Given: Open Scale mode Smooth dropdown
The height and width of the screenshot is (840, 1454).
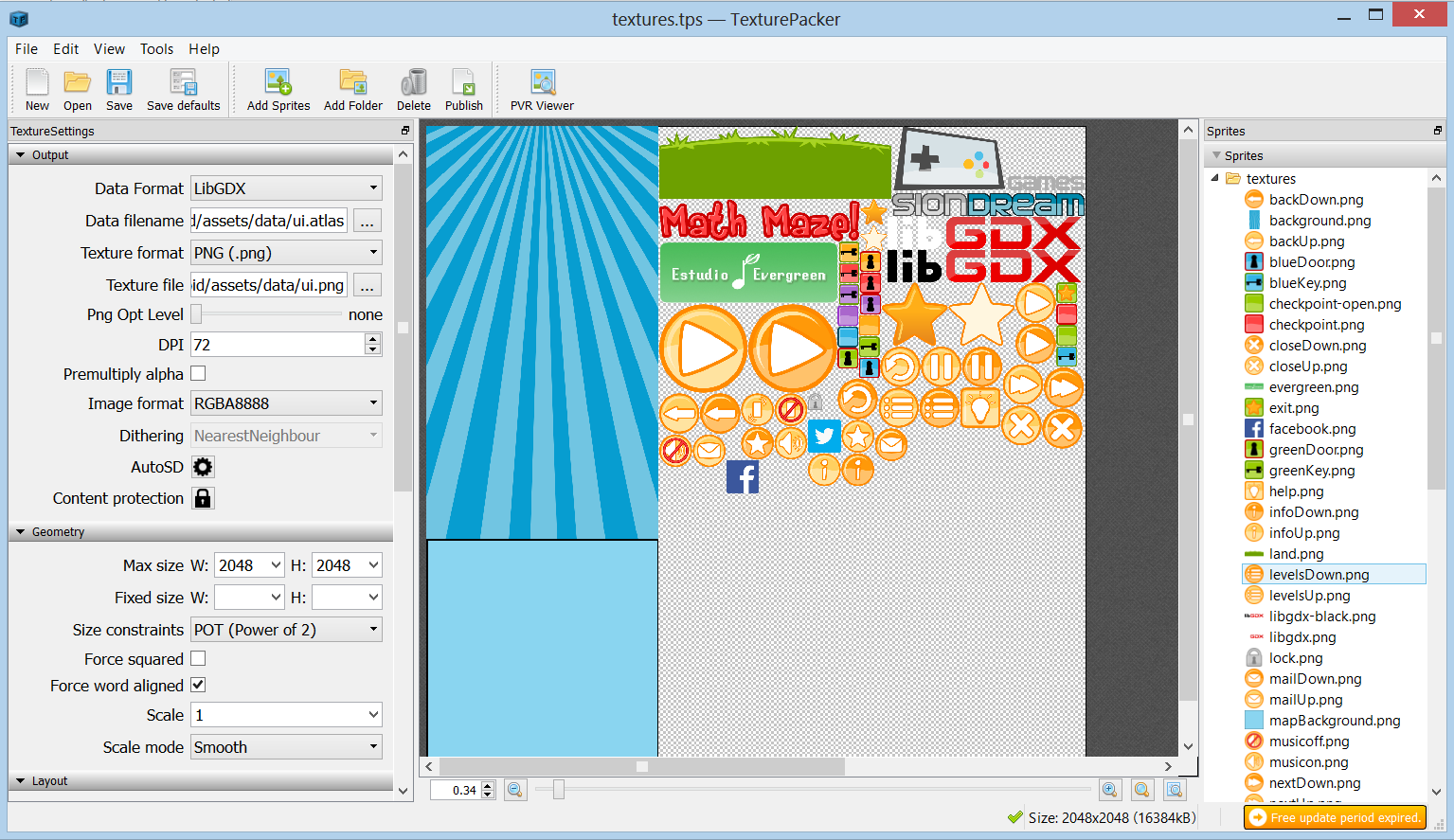Looking at the screenshot, I should coord(286,747).
